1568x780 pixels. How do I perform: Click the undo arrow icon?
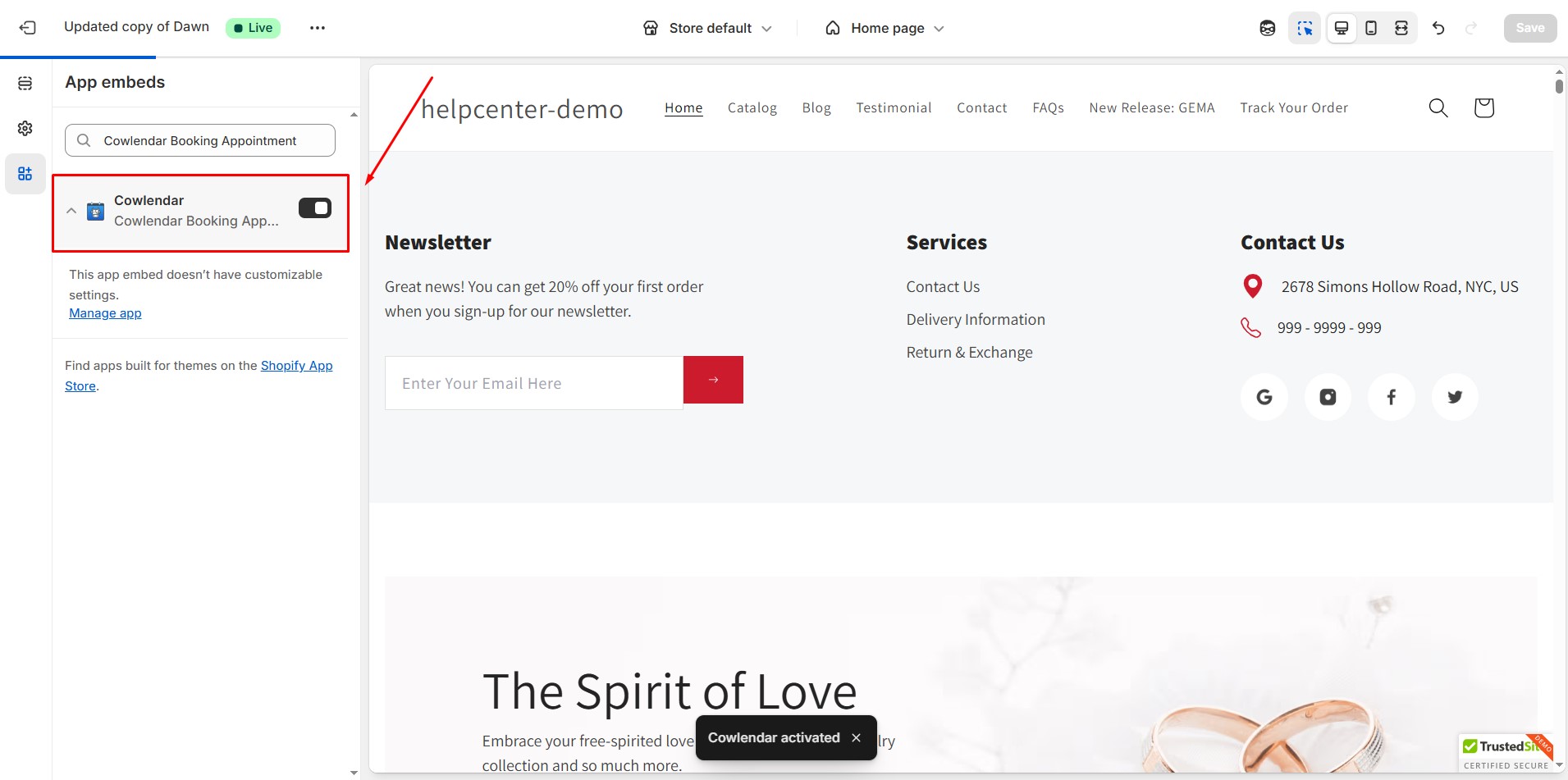1438,28
